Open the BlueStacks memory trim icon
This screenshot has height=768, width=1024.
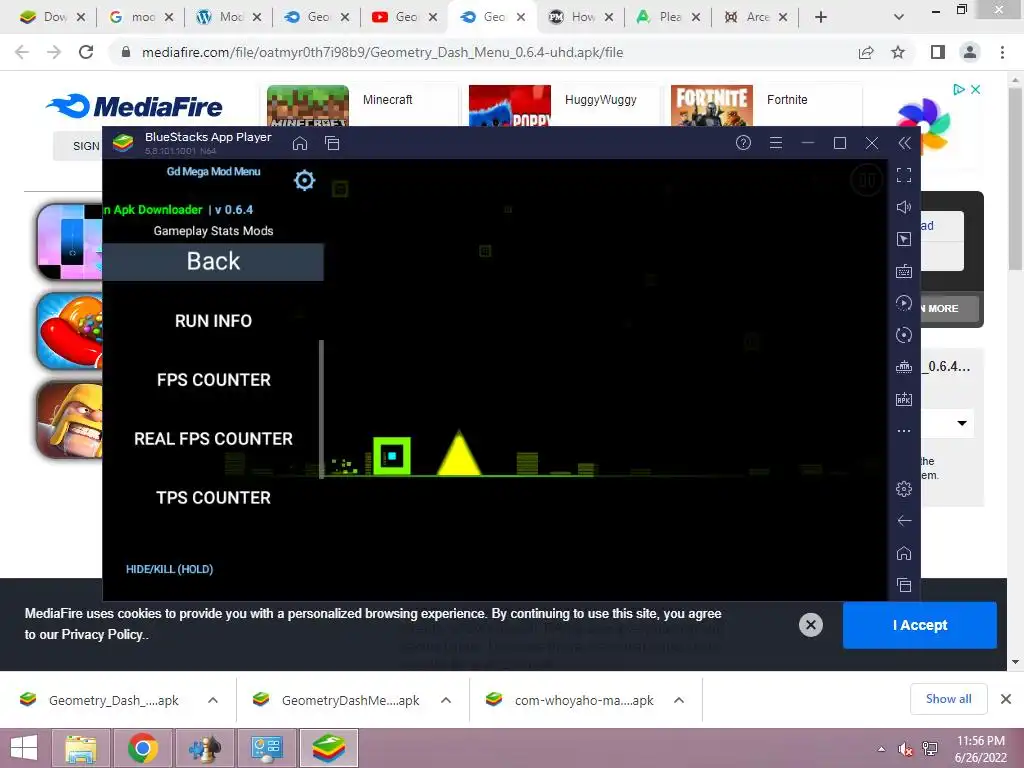[904, 367]
